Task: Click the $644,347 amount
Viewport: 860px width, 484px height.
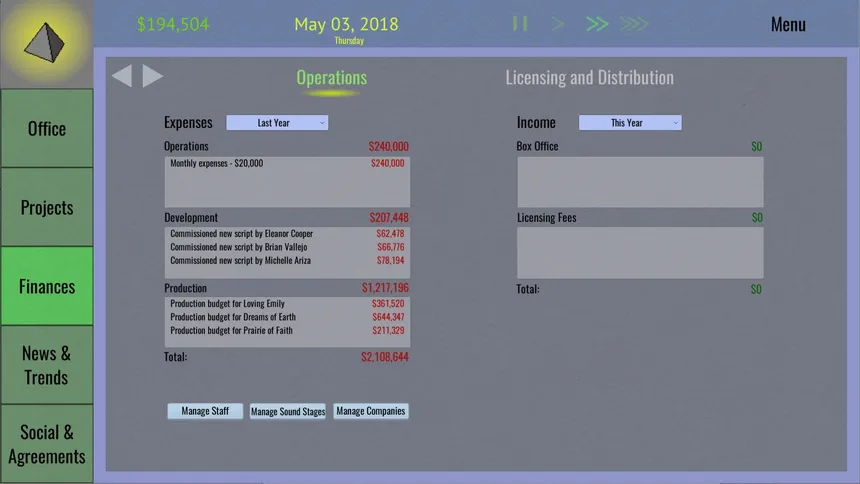Action: [388, 317]
